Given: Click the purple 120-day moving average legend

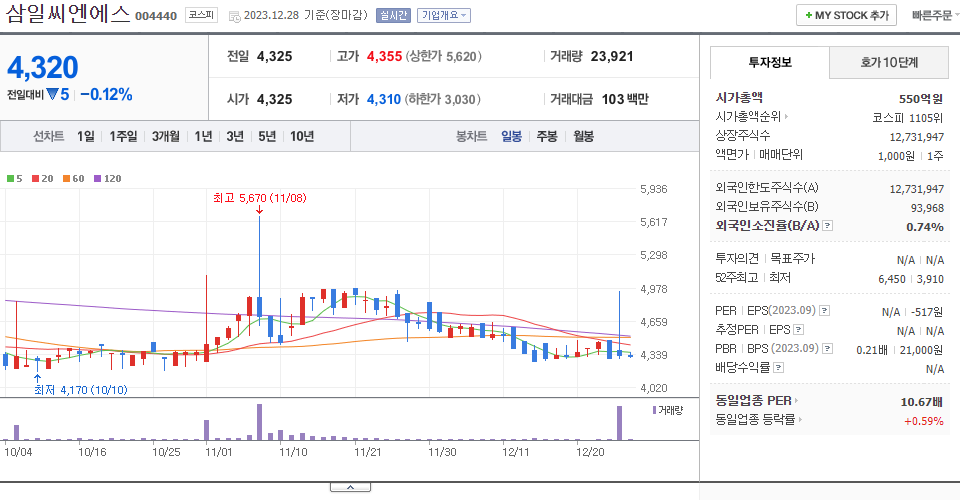Looking at the screenshot, I should (x=108, y=179).
